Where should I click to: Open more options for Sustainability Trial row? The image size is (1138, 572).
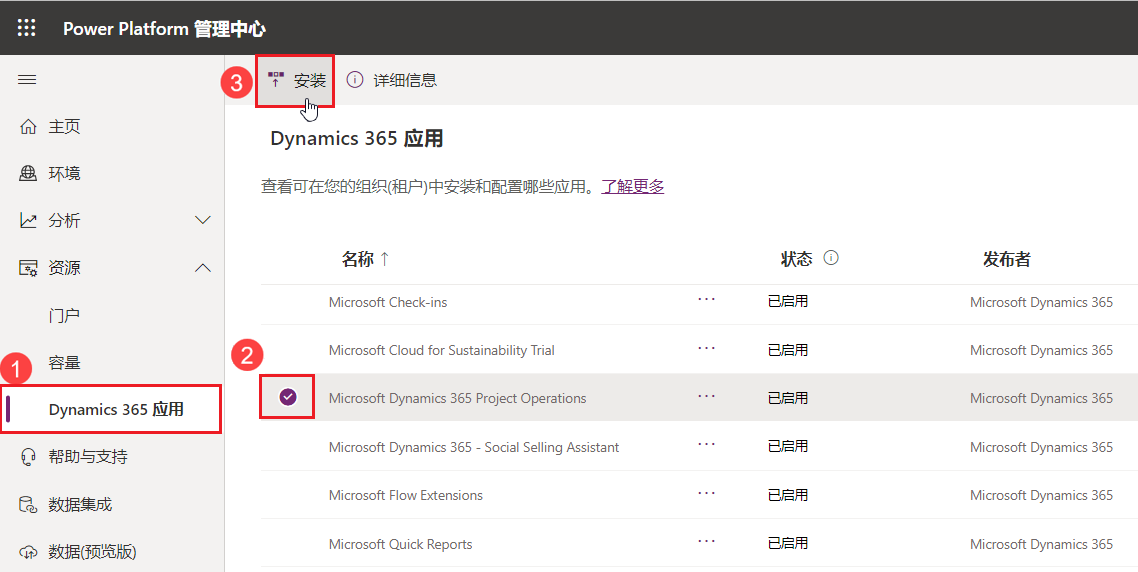point(706,348)
